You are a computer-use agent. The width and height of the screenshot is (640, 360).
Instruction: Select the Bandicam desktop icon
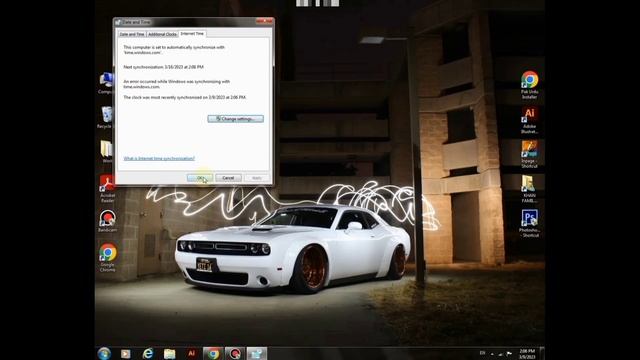click(x=107, y=221)
